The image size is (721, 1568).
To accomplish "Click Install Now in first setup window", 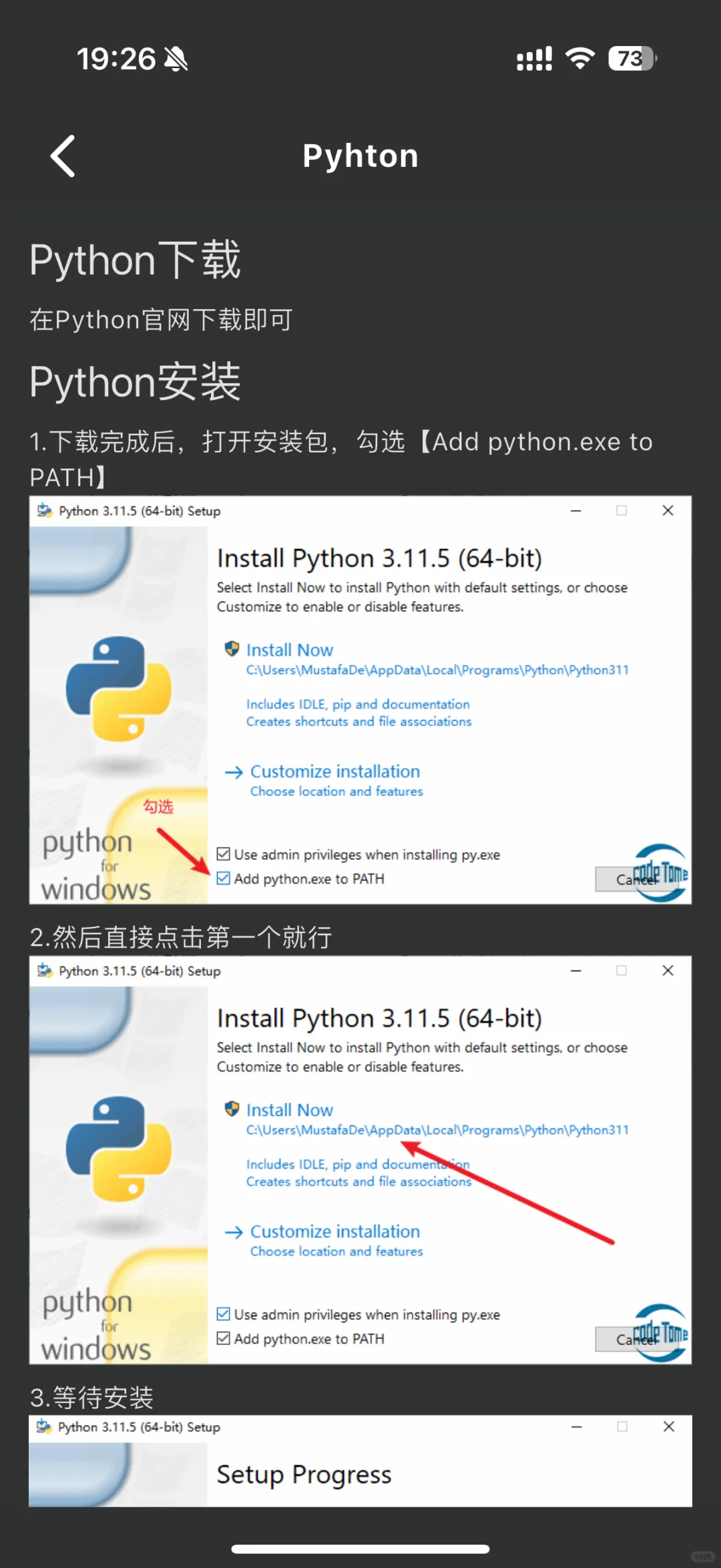I will coord(290,650).
